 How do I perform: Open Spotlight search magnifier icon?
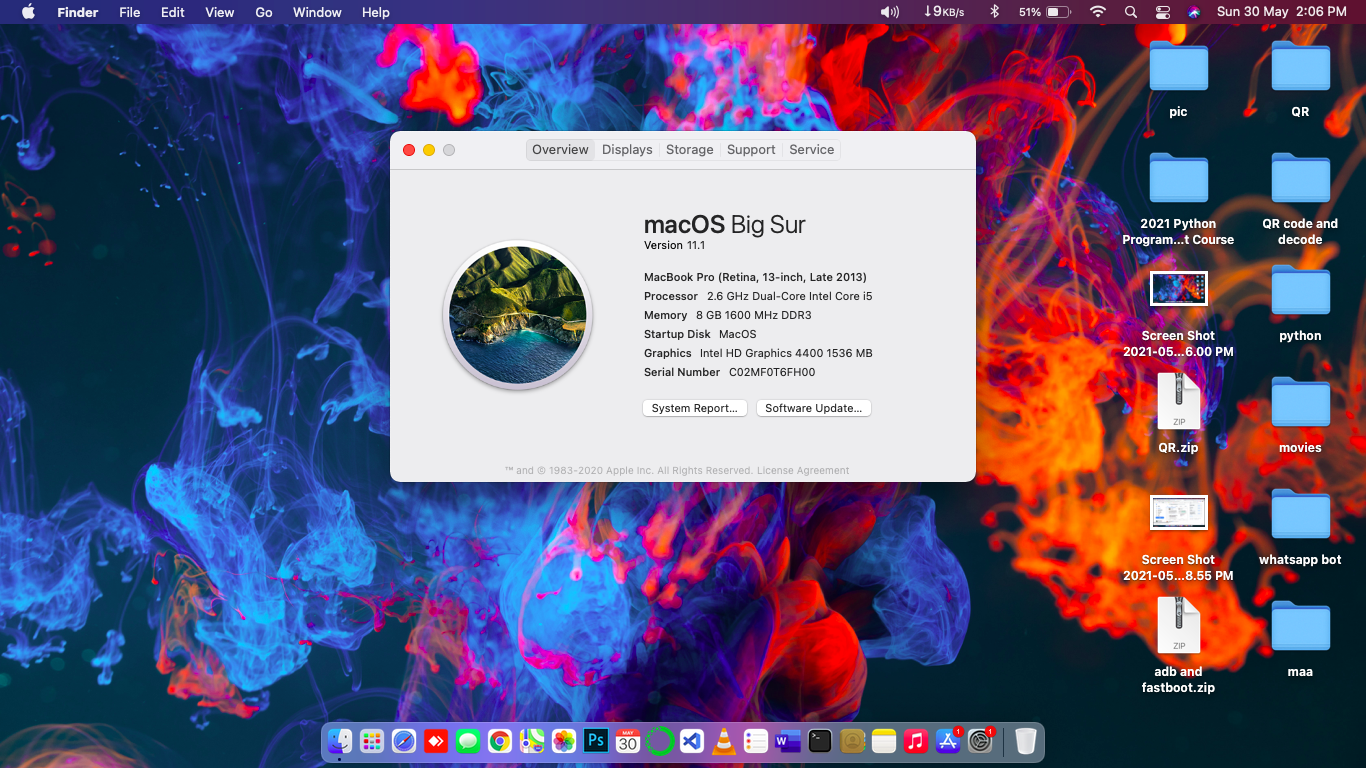coord(1131,12)
